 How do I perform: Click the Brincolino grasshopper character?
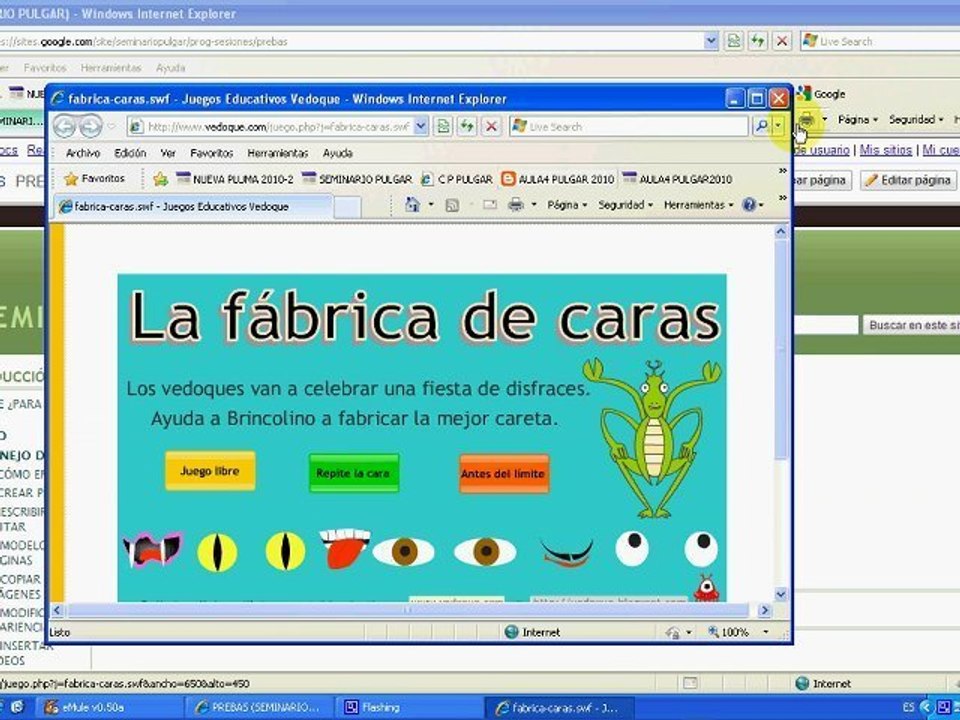653,438
